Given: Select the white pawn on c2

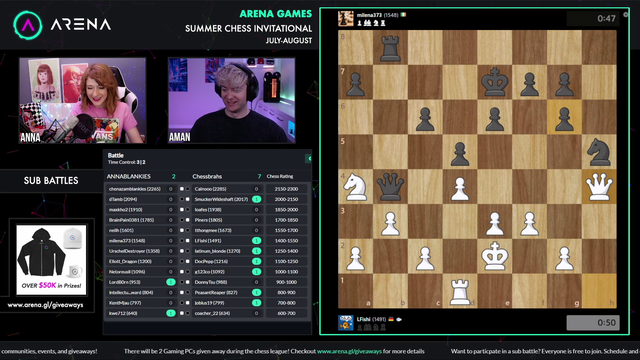Looking at the screenshot, I should click(425, 258).
